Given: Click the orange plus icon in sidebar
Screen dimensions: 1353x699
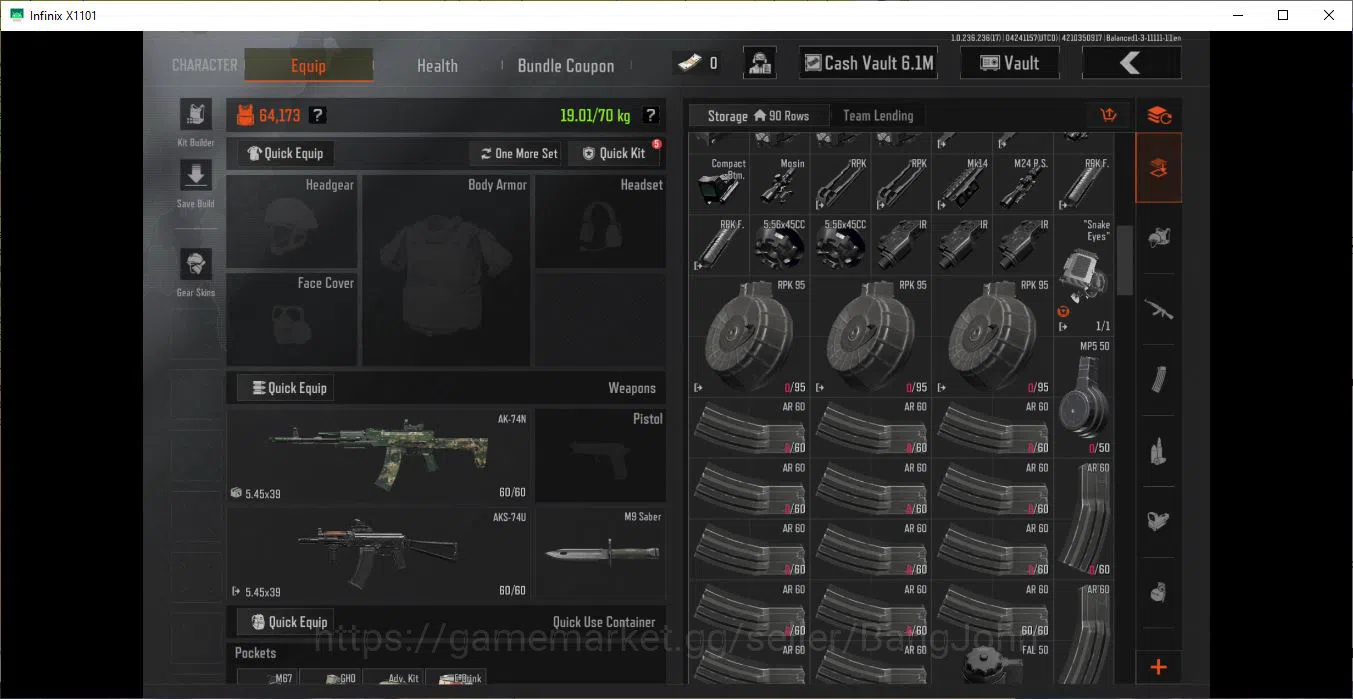Looking at the screenshot, I should (1158, 667).
